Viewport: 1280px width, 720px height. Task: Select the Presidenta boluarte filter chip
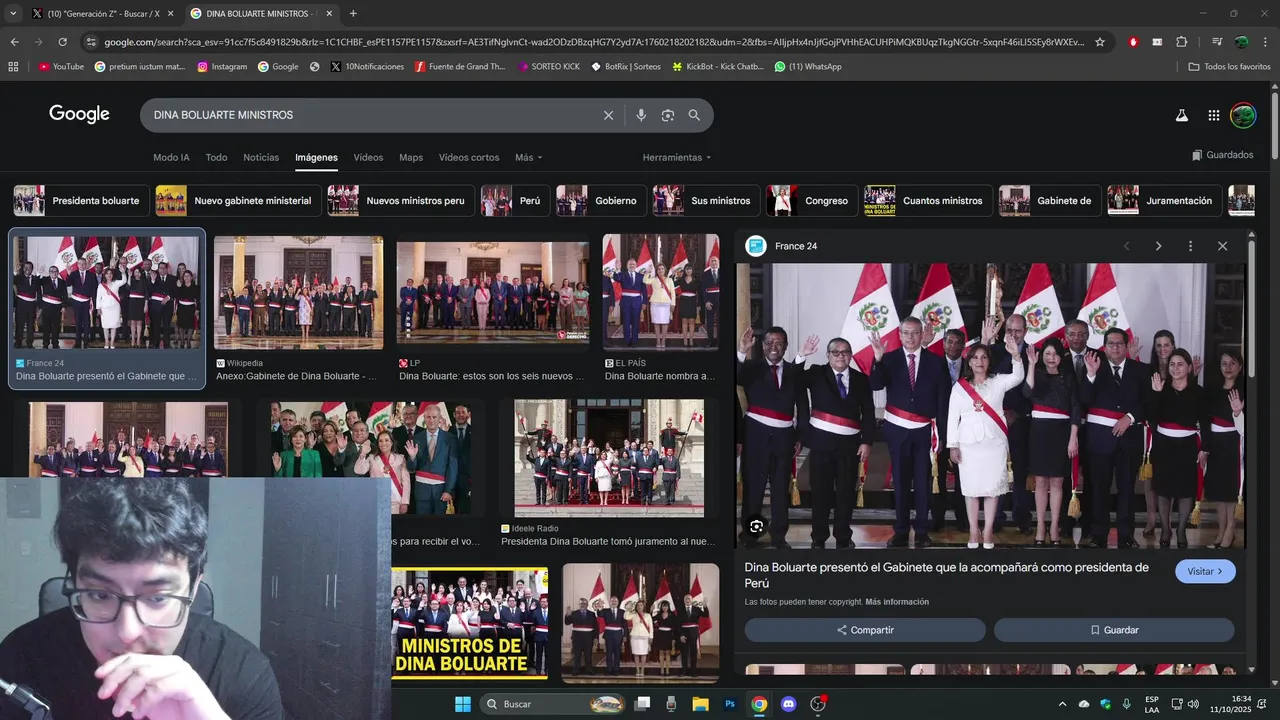(81, 200)
